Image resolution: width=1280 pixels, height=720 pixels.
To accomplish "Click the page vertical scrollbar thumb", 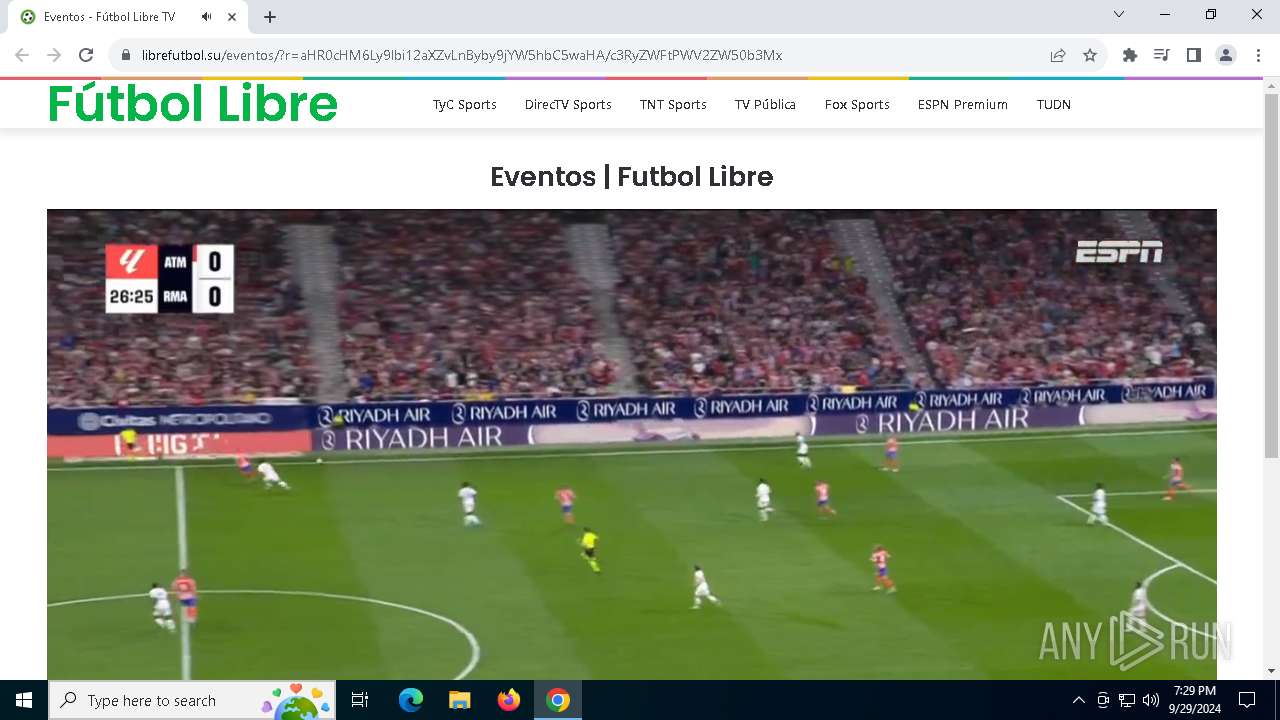I will pos(1271,276).
